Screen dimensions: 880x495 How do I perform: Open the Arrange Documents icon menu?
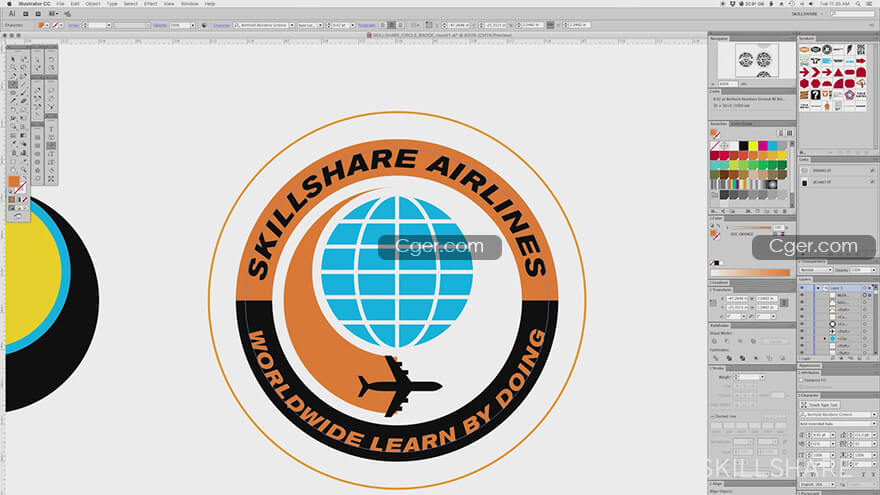[x=53, y=13]
